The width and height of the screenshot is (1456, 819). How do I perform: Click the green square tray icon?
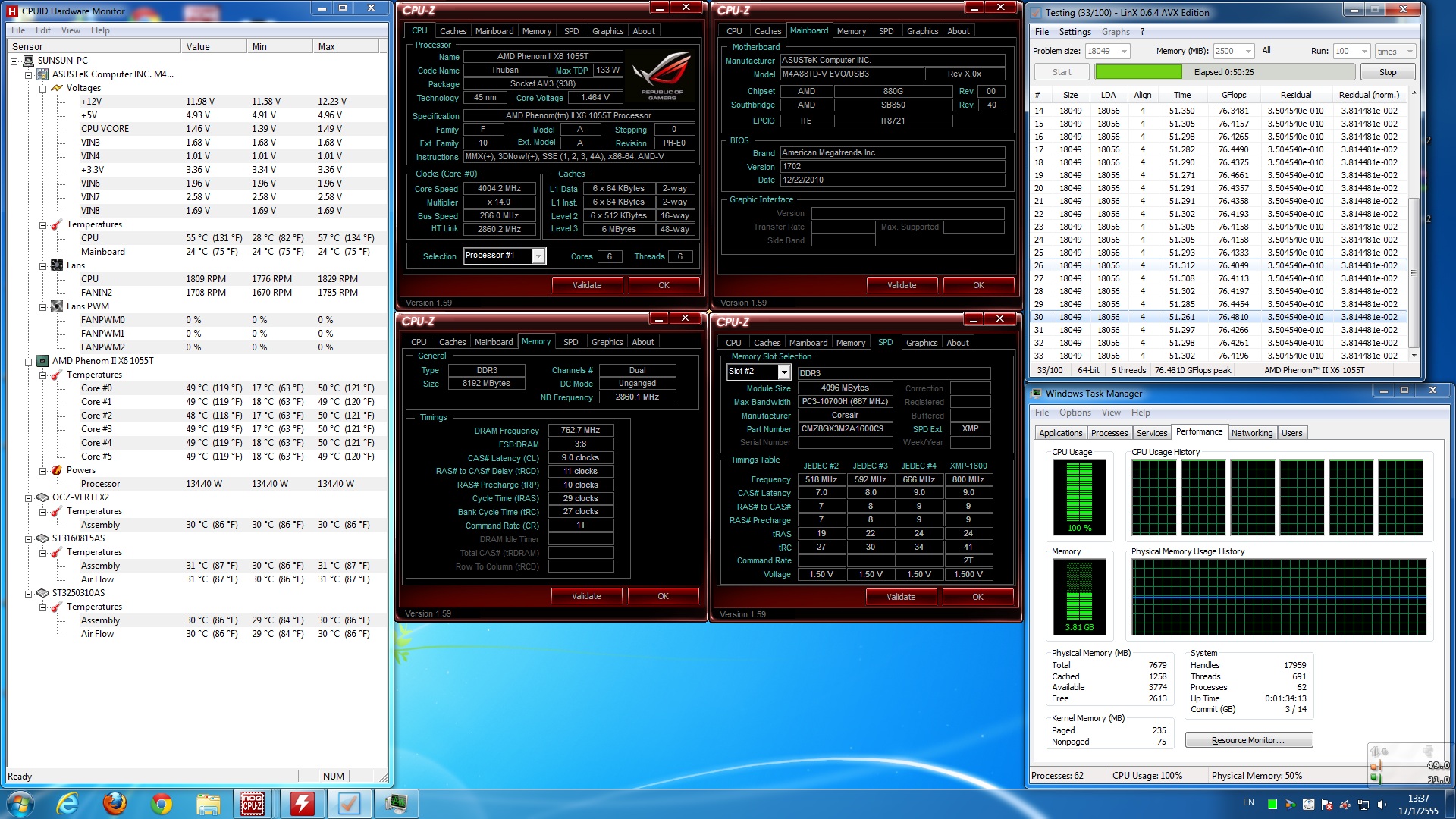pos(1272,805)
